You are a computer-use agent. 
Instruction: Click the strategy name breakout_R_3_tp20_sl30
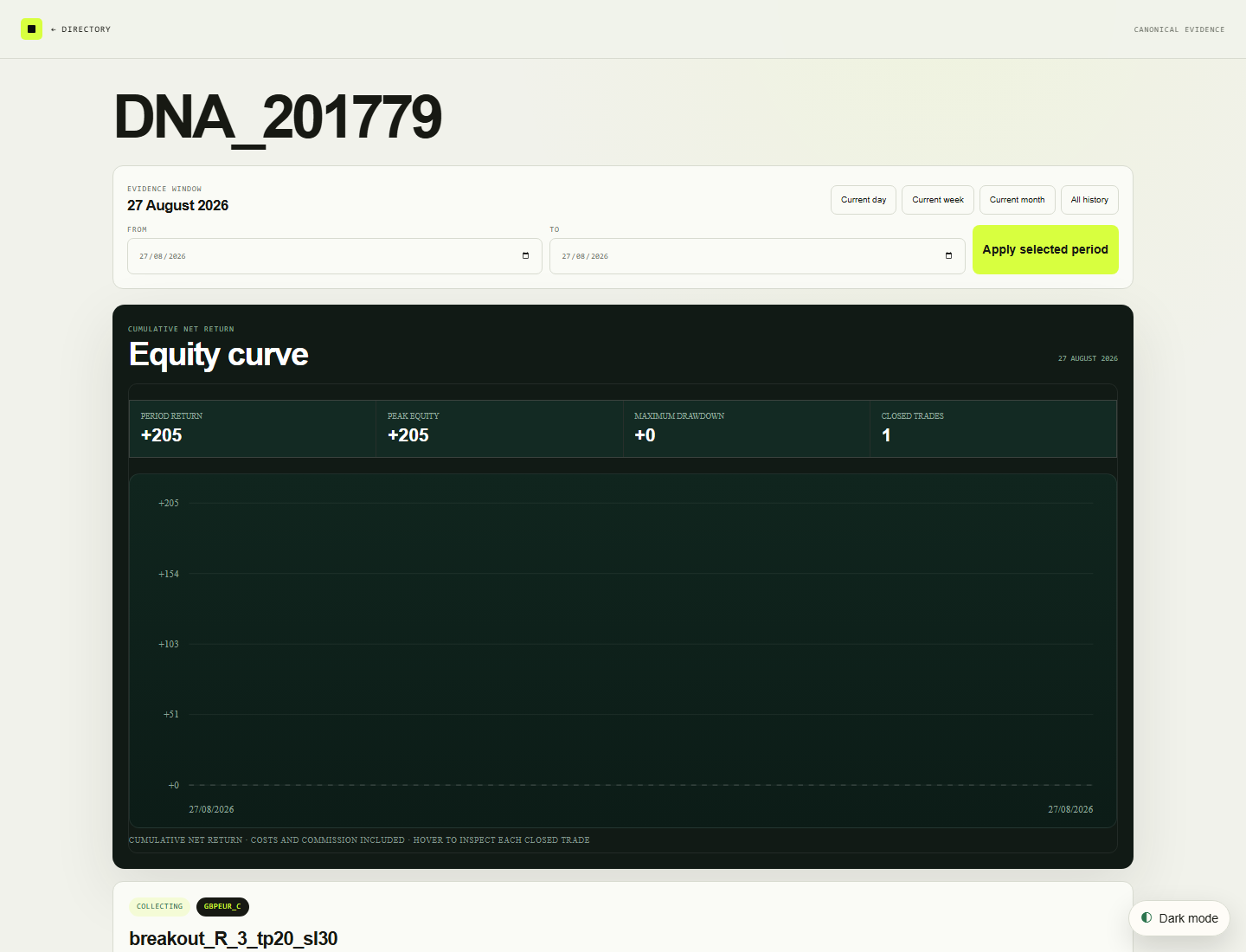233,938
